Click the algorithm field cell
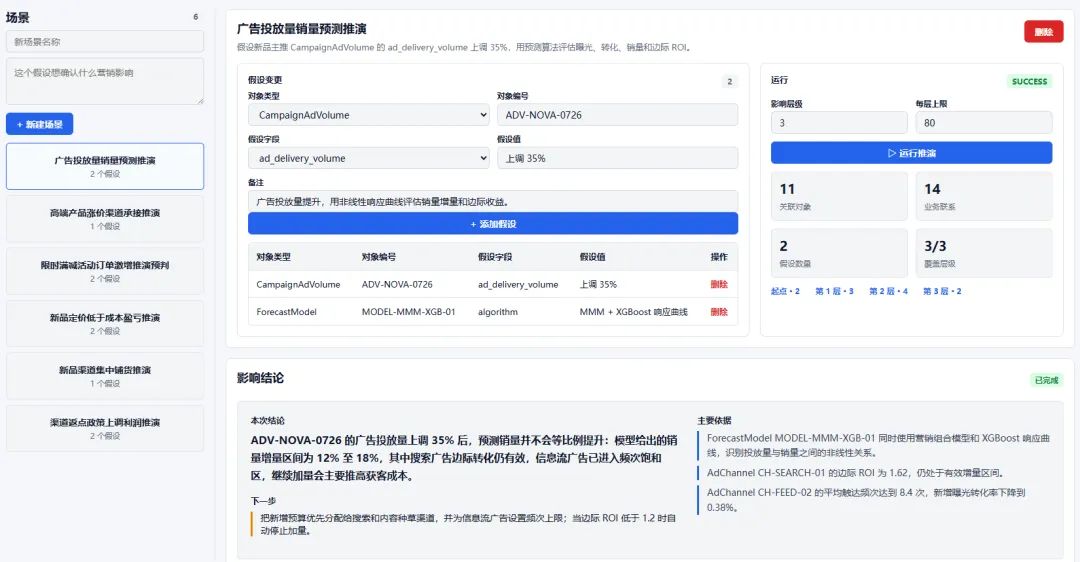 tap(498, 312)
